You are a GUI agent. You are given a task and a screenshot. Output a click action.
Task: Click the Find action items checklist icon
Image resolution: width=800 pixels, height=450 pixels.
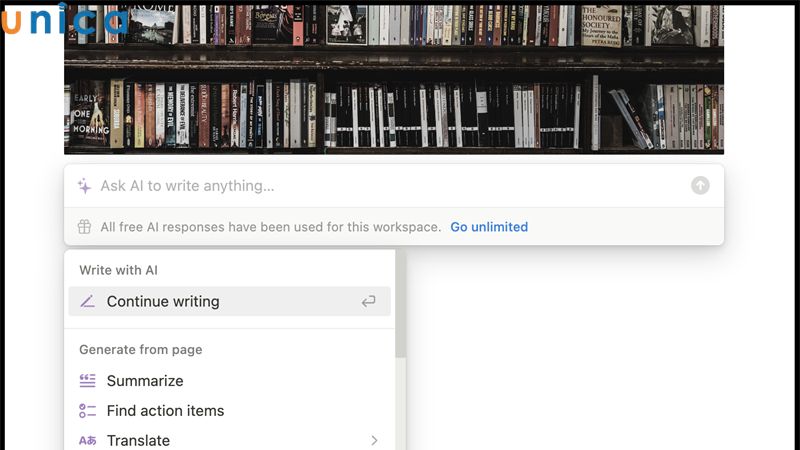[x=88, y=411]
